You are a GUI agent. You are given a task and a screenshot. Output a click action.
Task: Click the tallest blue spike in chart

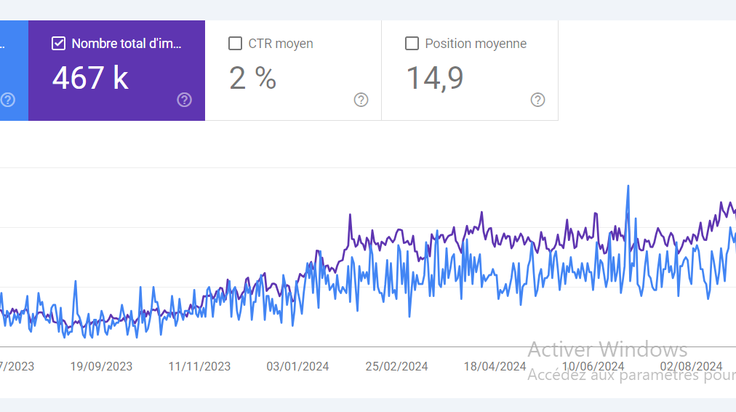pos(628,188)
